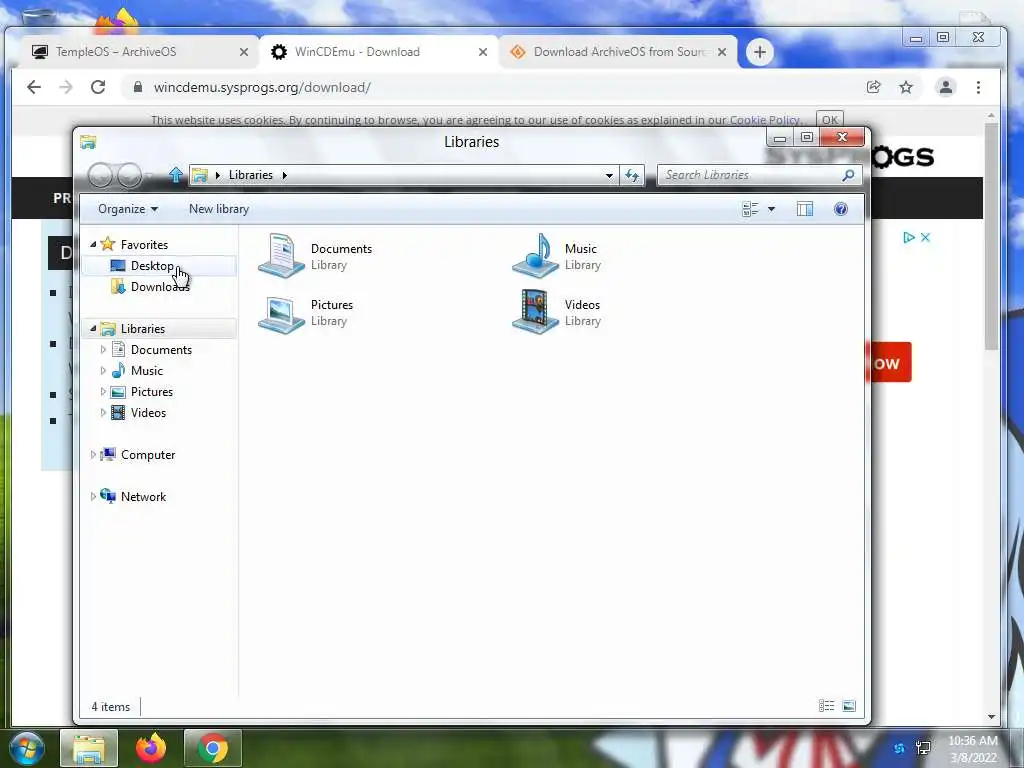Click the Chrome address bar URL
This screenshot has width=1024, height=768.
262,88
